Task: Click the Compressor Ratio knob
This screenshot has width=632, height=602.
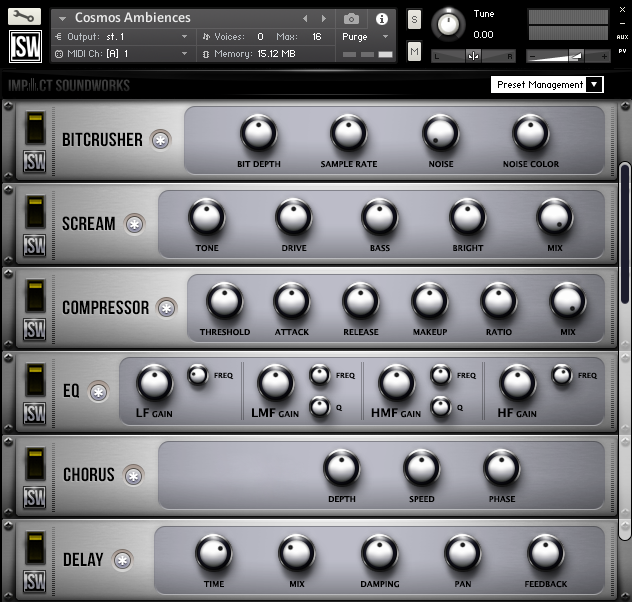Action: [x=499, y=301]
